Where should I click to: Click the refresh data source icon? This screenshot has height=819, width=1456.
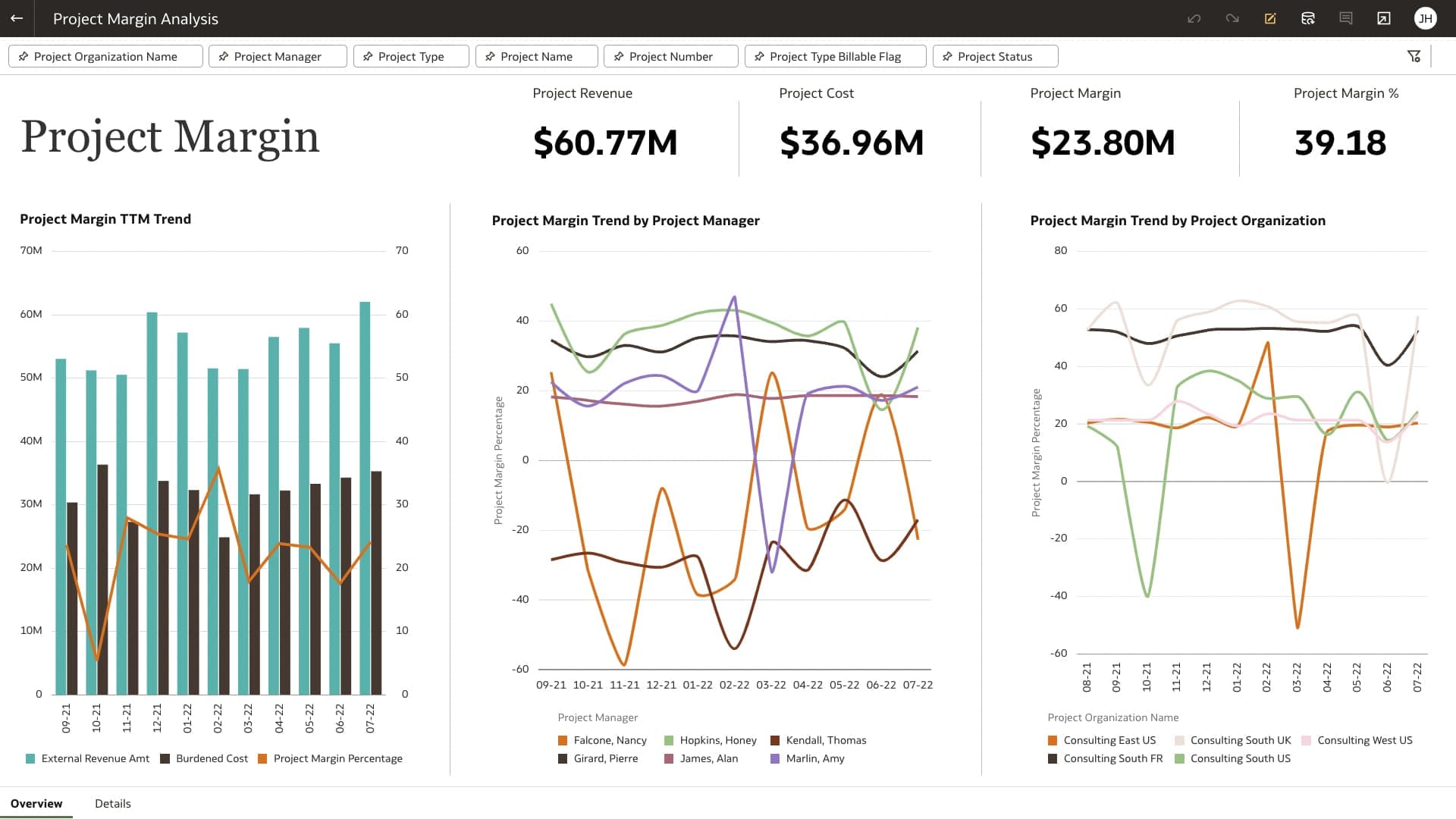(1308, 19)
